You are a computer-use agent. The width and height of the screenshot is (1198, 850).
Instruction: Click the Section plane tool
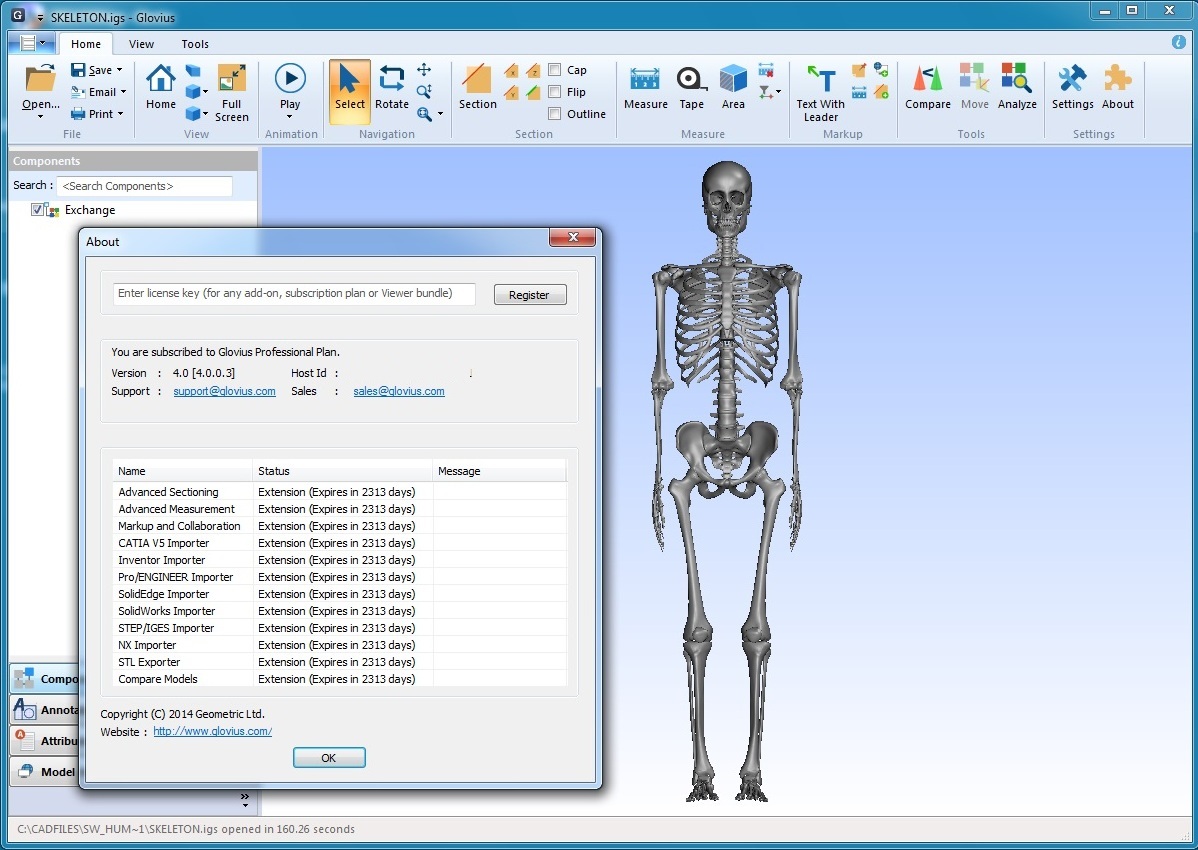click(478, 87)
